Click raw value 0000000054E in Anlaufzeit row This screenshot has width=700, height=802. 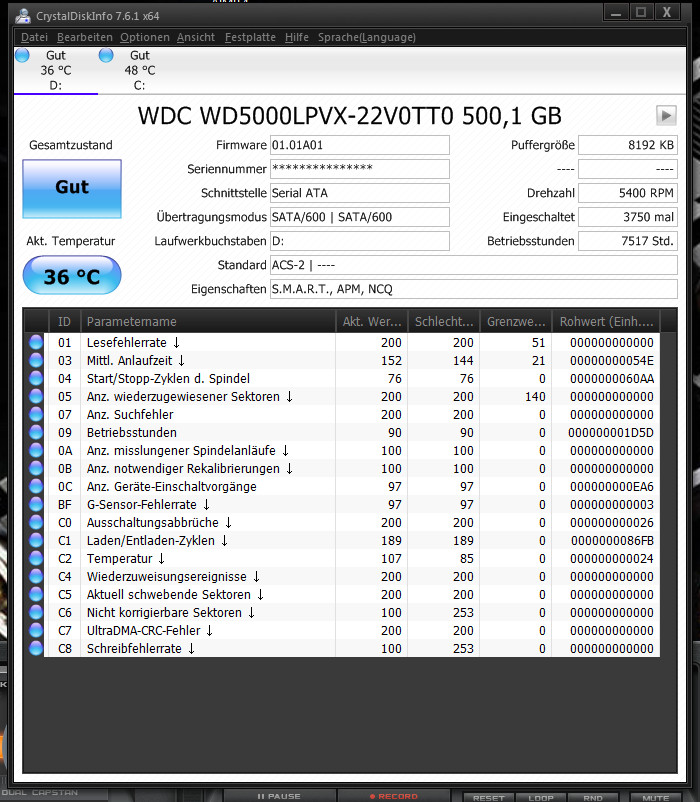tap(612, 361)
